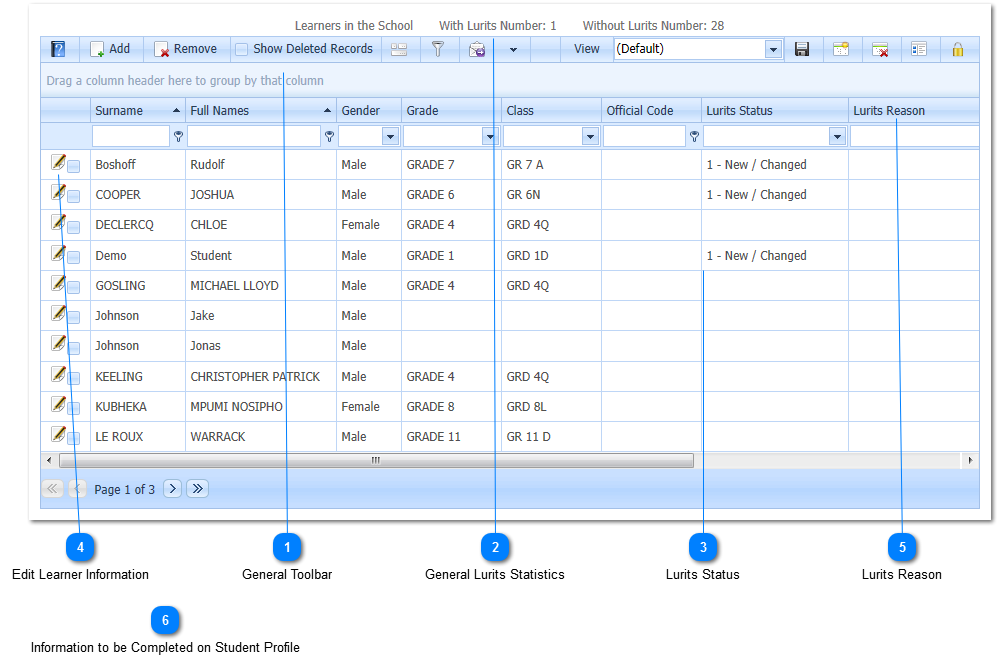Click the horizontal scrollbar of the grid
The width and height of the screenshot is (999, 671).
[375, 461]
